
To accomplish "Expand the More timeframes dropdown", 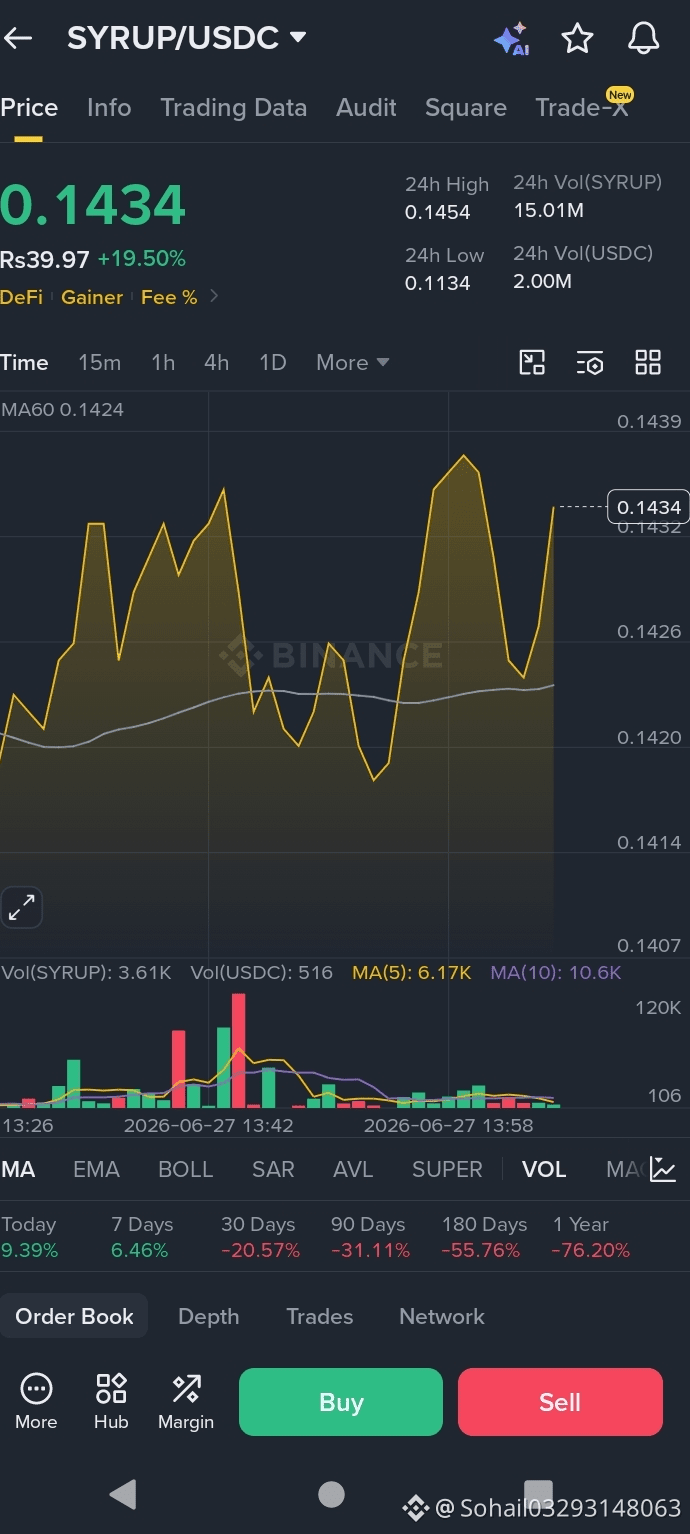I will pos(352,362).
